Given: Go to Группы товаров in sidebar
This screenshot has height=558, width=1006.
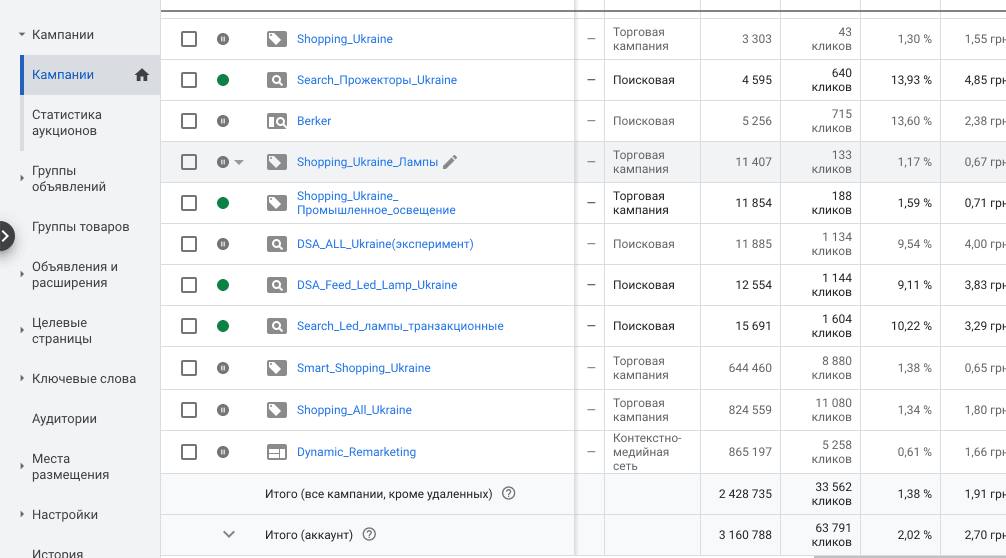Looking at the screenshot, I should tap(81, 226).
